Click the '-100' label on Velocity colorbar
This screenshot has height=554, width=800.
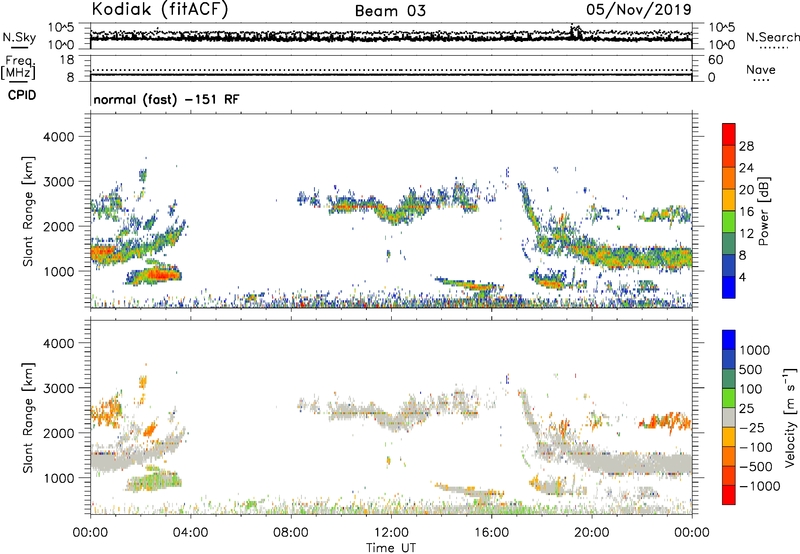(x=756, y=447)
